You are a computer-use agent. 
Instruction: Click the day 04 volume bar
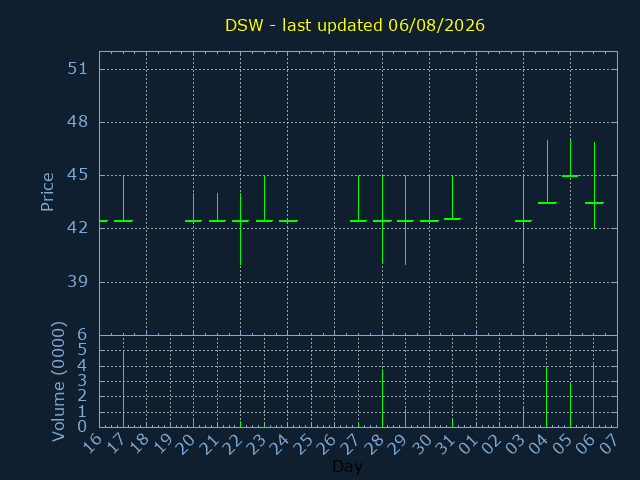pos(547,397)
